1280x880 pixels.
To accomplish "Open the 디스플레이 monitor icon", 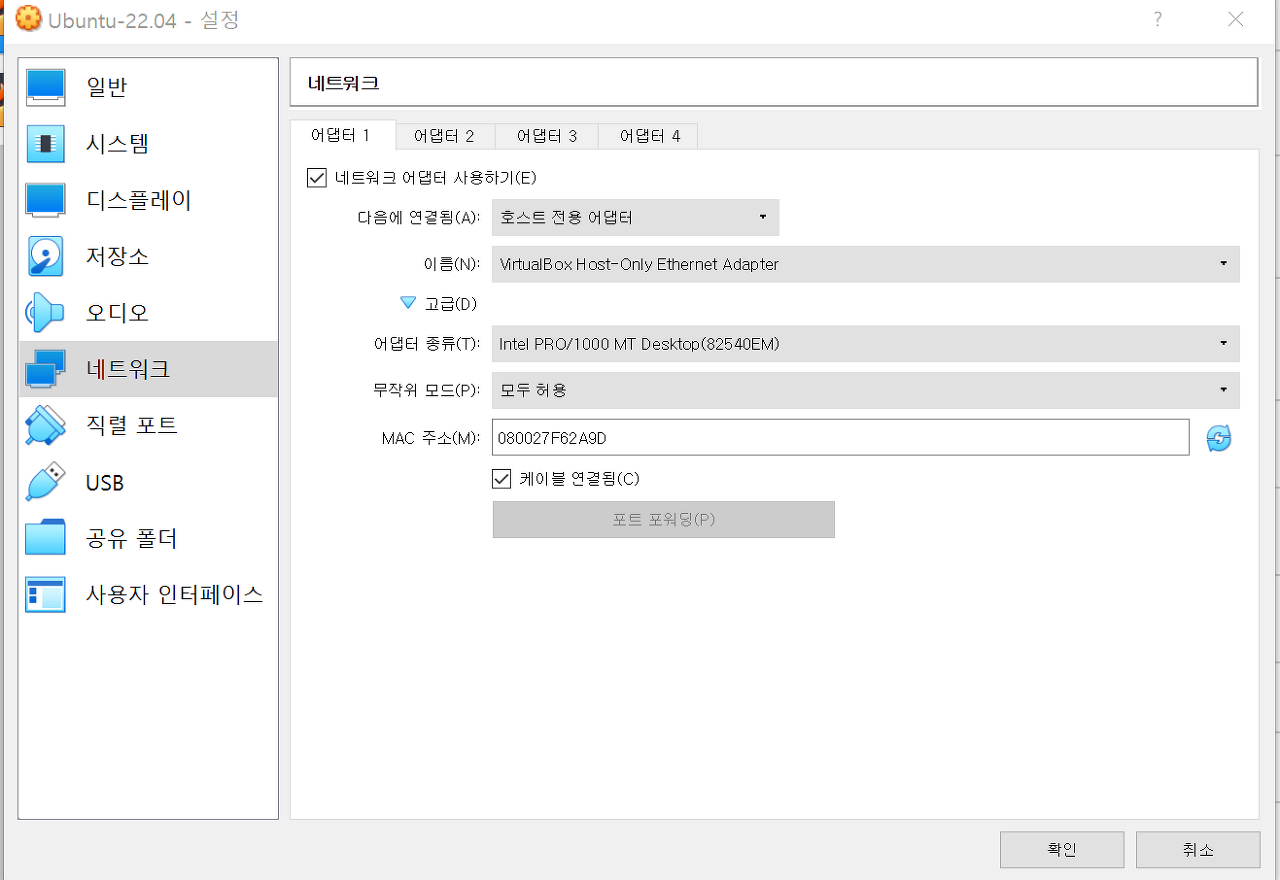I will coord(46,199).
